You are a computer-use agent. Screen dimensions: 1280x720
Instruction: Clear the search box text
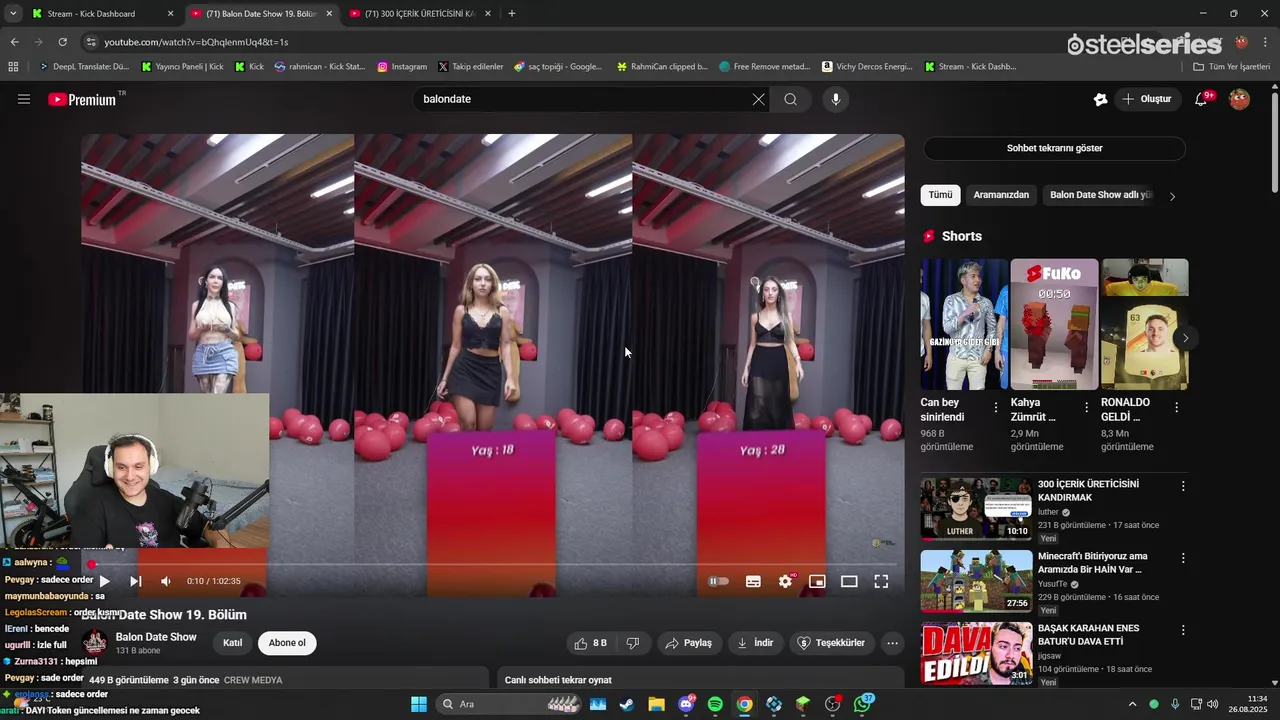click(758, 99)
